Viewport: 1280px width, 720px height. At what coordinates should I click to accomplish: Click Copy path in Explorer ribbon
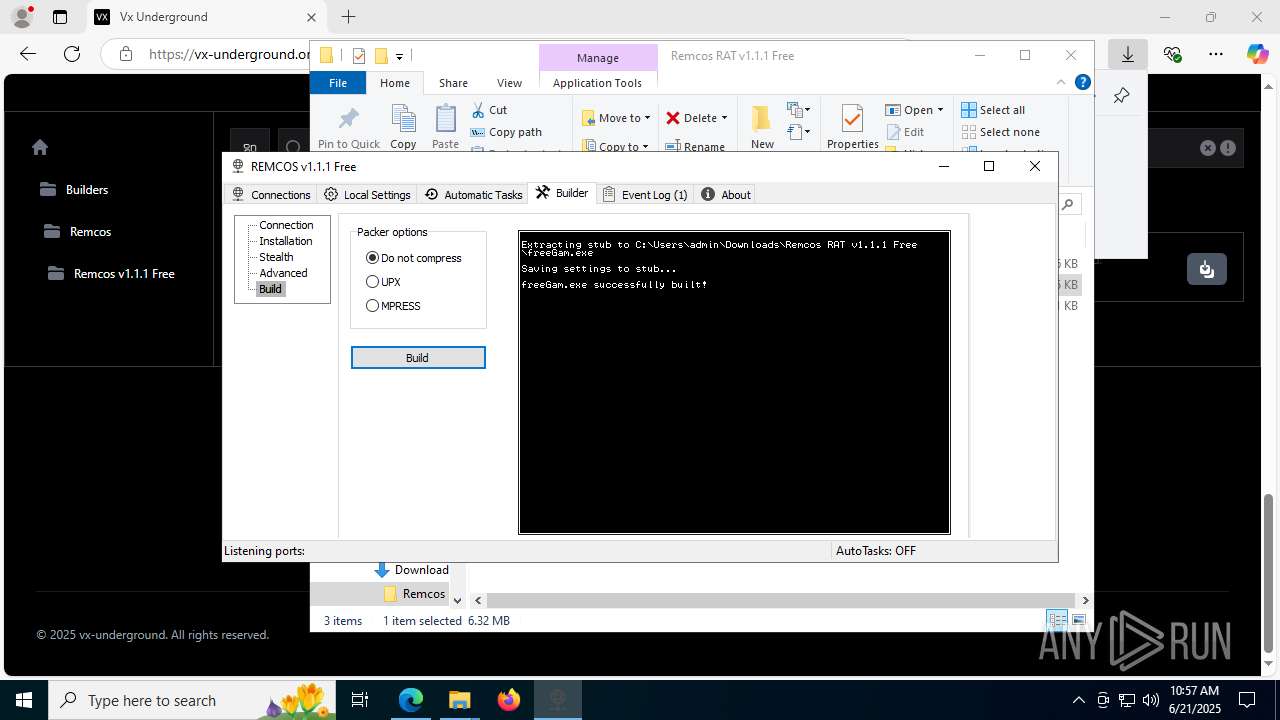pos(506,132)
